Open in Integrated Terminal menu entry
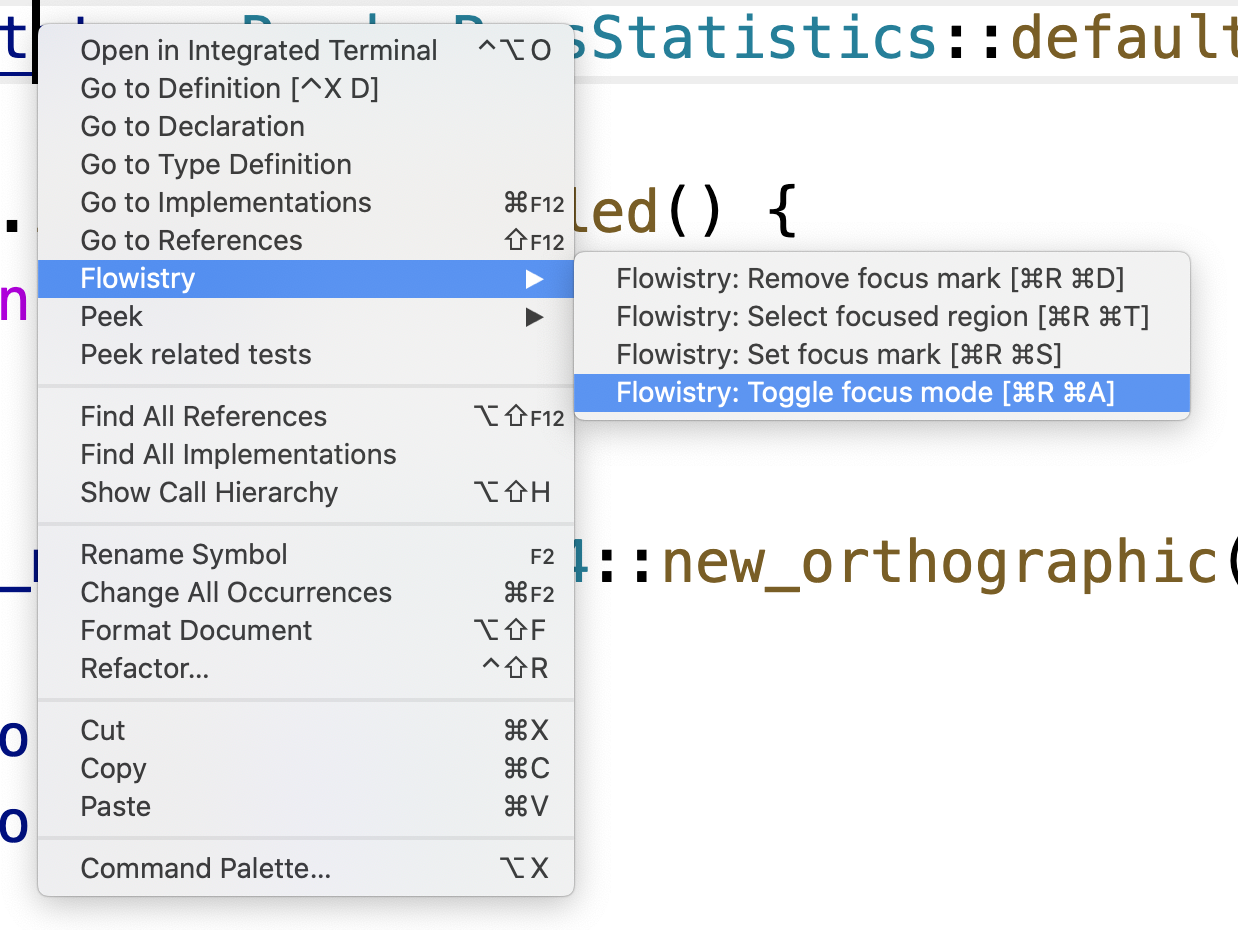Screen dimensions: 1238x930 click(x=259, y=51)
